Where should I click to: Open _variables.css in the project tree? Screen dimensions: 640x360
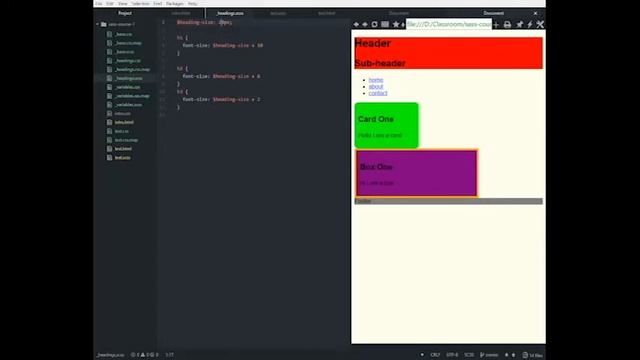tap(127, 87)
